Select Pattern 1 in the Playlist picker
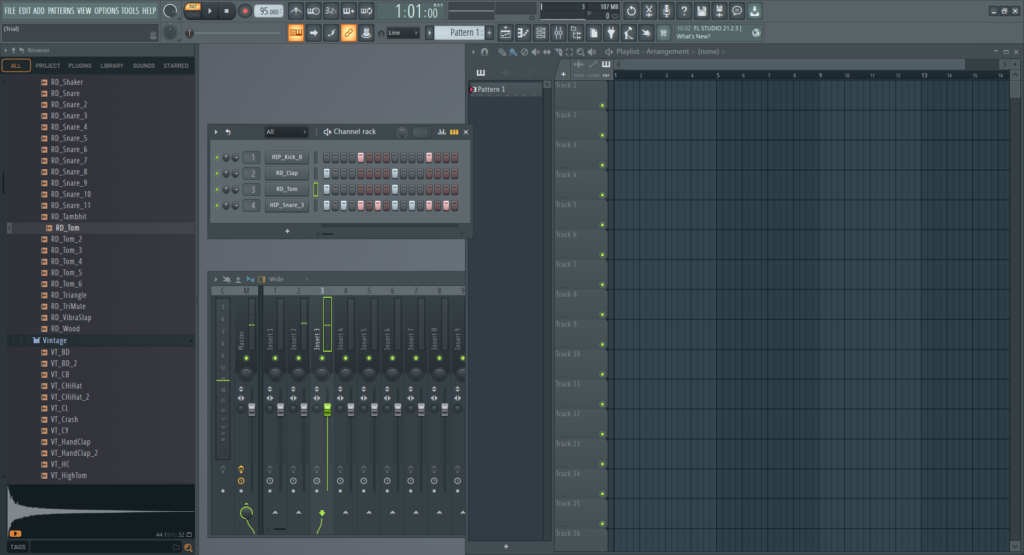The width and height of the screenshot is (1024, 555). 506,89
